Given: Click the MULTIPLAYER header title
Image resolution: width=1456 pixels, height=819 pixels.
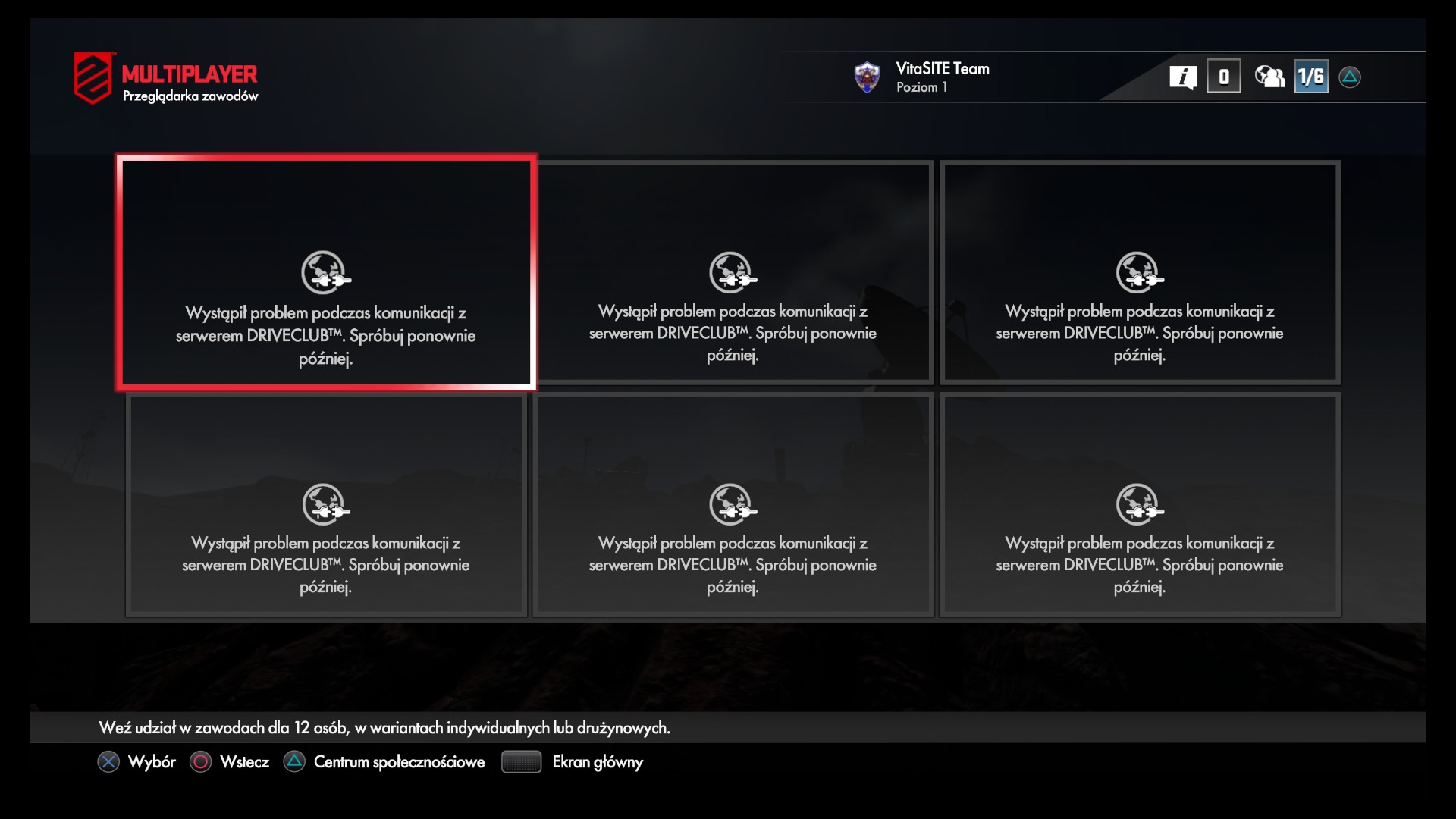Looking at the screenshot, I should pyautogui.click(x=190, y=74).
